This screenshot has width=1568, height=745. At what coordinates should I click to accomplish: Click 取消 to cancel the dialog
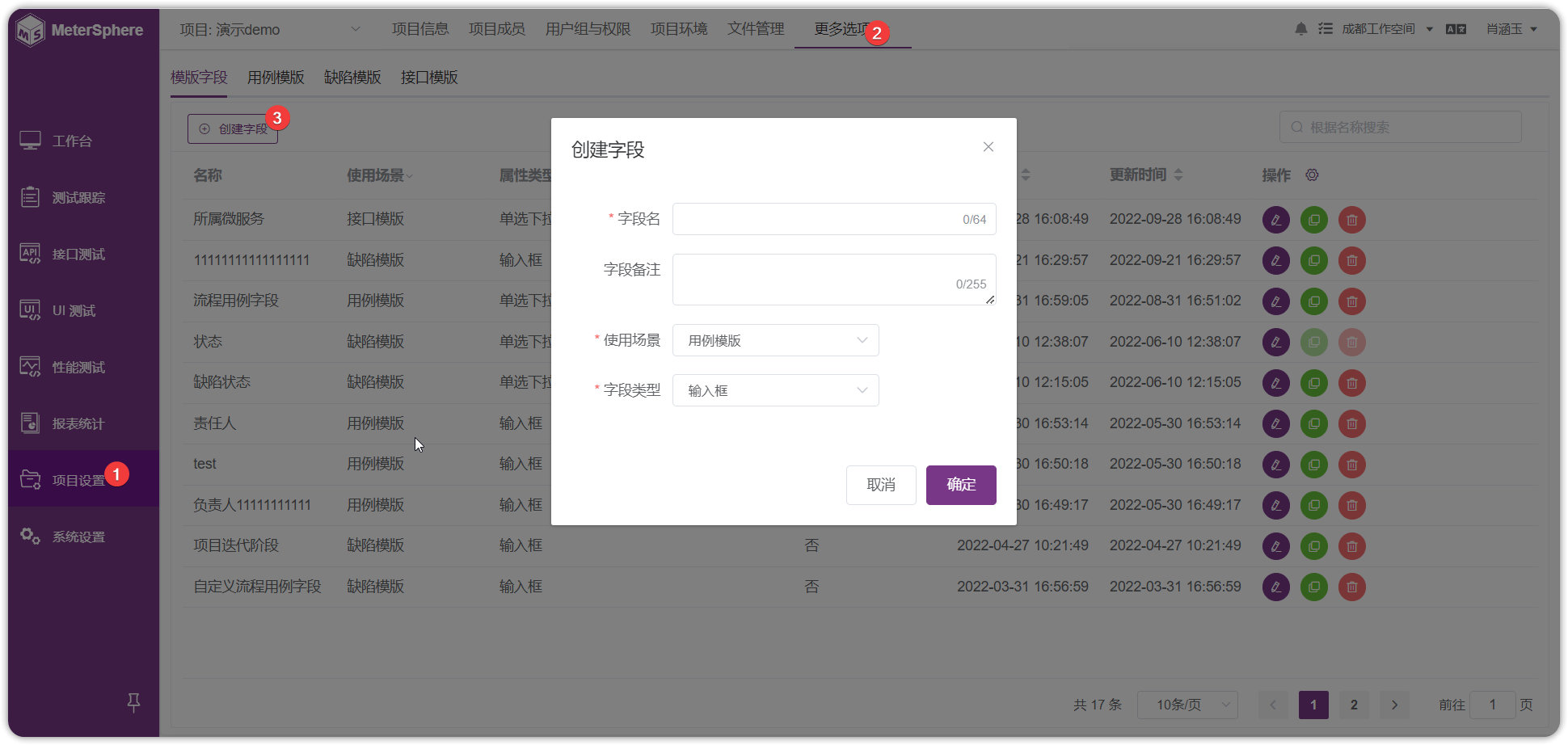click(881, 485)
